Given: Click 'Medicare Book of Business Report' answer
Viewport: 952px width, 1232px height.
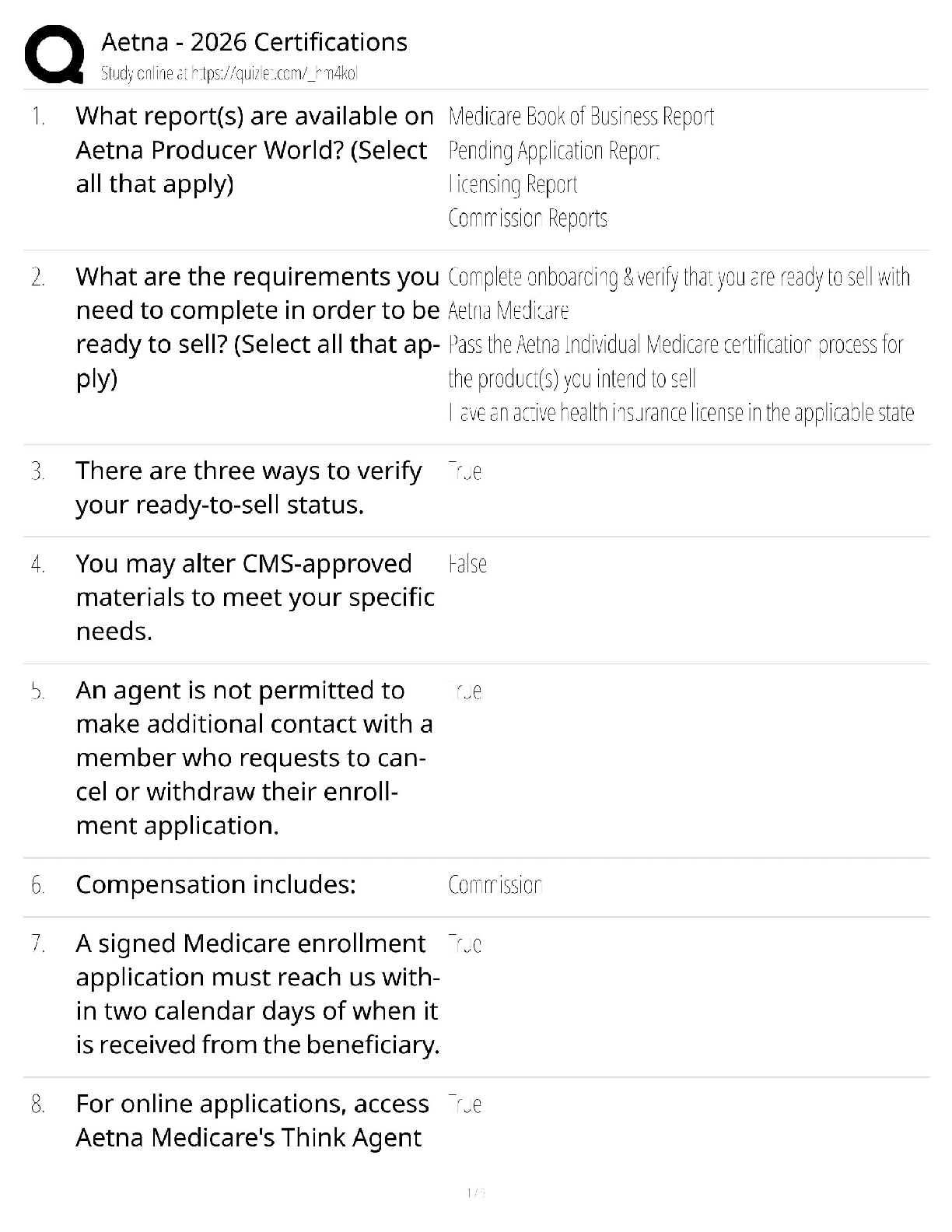Looking at the screenshot, I should pos(581,117).
